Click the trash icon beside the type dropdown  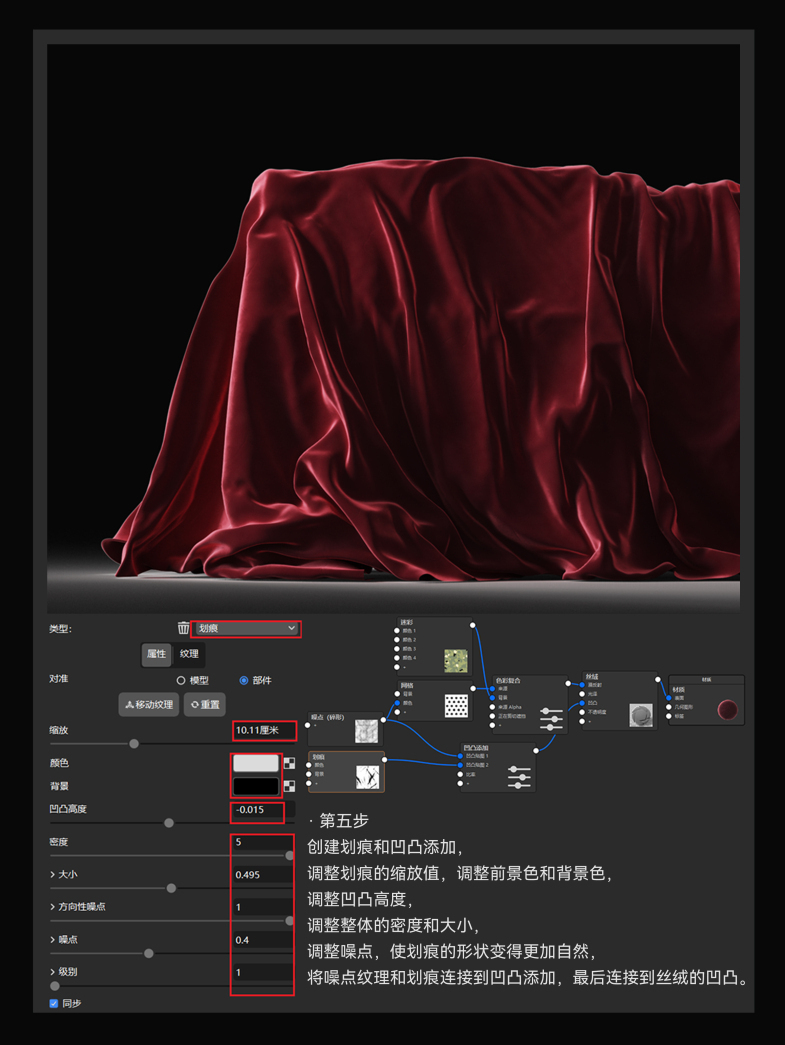point(183,628)
